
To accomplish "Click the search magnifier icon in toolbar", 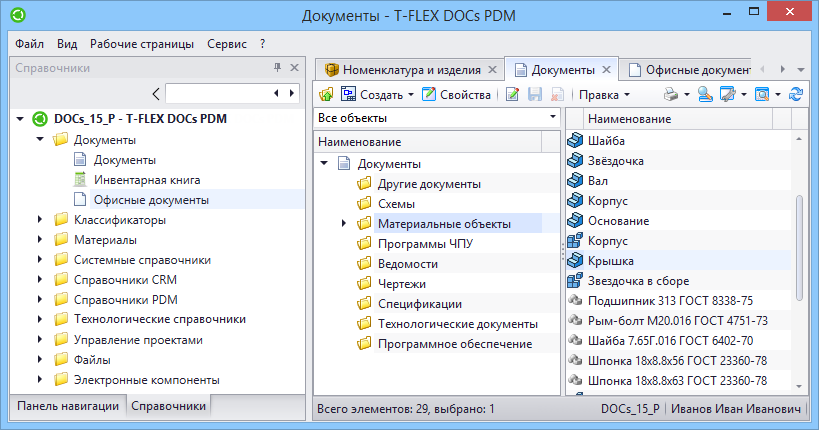I will tap(705, 95).
